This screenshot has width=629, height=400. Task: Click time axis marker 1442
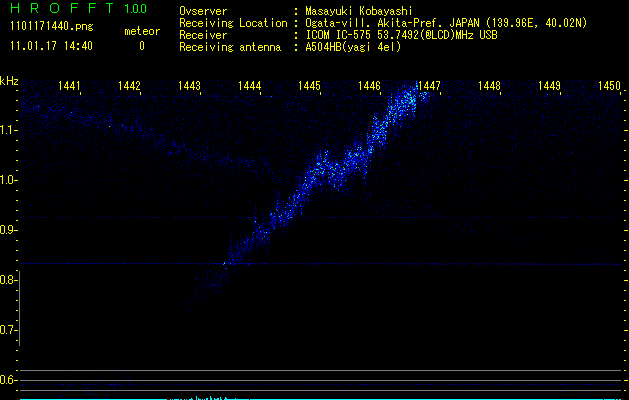pyautogui.click(x=129, y=85)
